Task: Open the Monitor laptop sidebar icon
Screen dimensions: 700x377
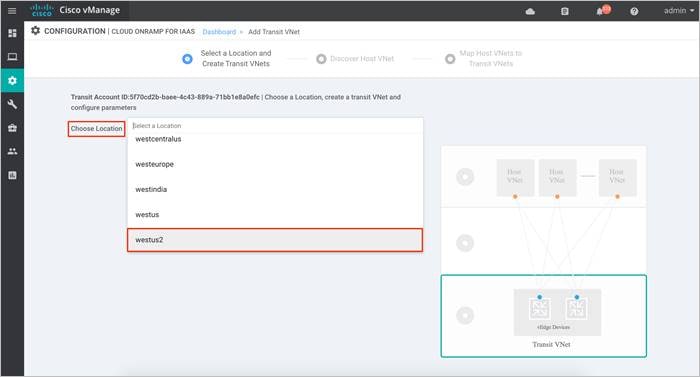Action: [12, 57]
